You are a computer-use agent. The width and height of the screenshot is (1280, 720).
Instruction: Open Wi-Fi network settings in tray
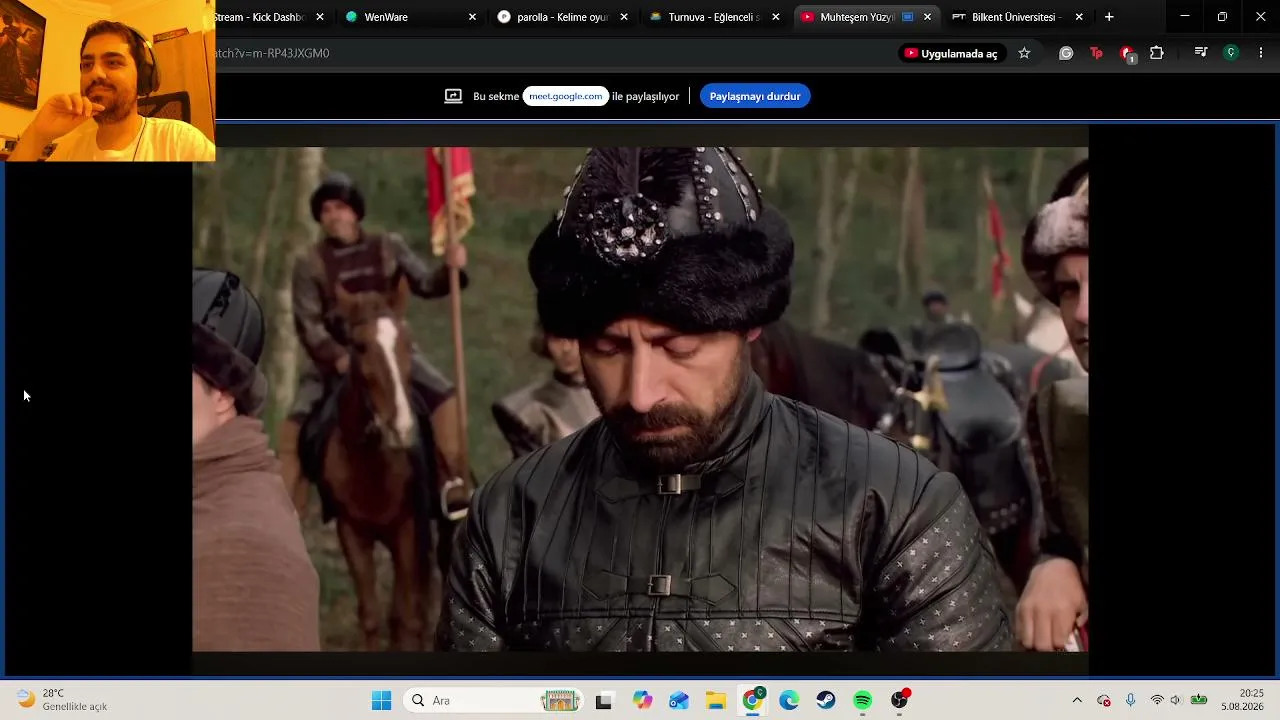pyautogui.click(x=1157, y=700)
